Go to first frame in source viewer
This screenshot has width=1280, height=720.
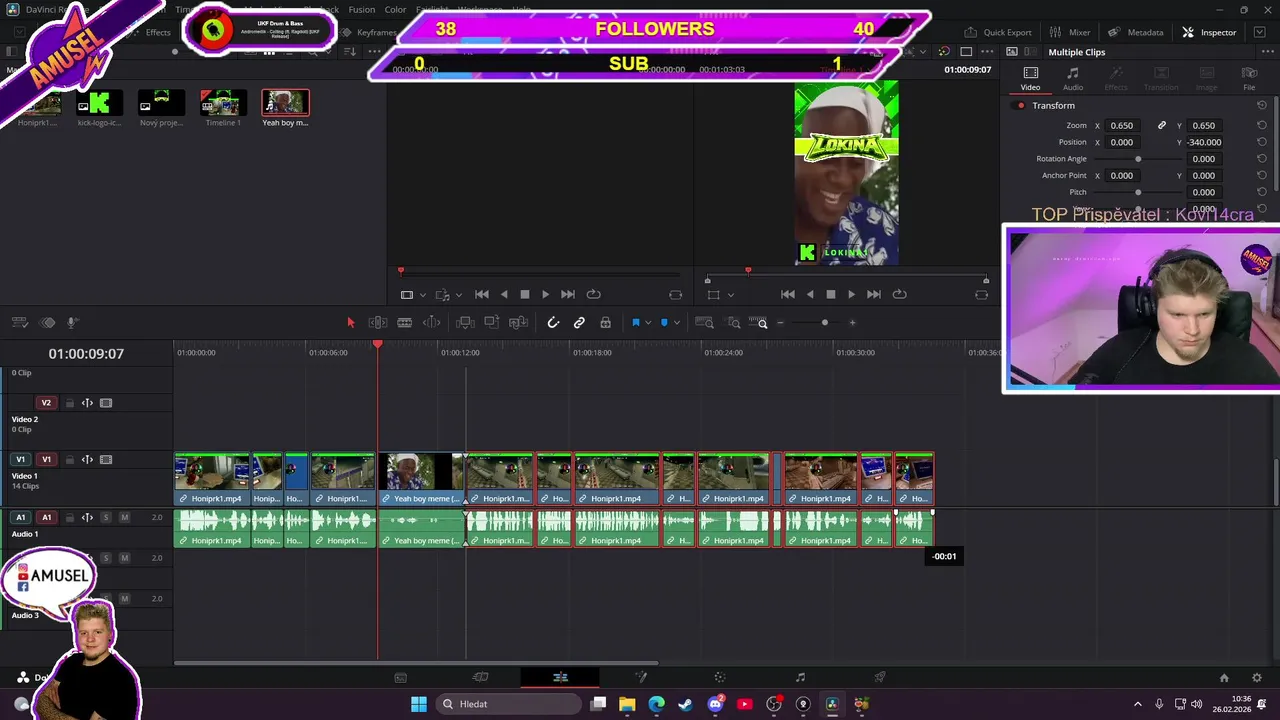click(x=482, y=294)
